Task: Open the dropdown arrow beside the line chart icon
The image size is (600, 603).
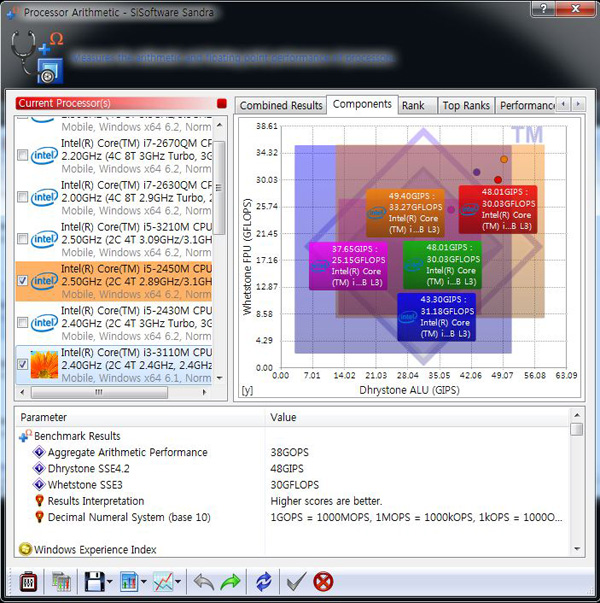Action: pyautogui.click(x=179, y=582)
